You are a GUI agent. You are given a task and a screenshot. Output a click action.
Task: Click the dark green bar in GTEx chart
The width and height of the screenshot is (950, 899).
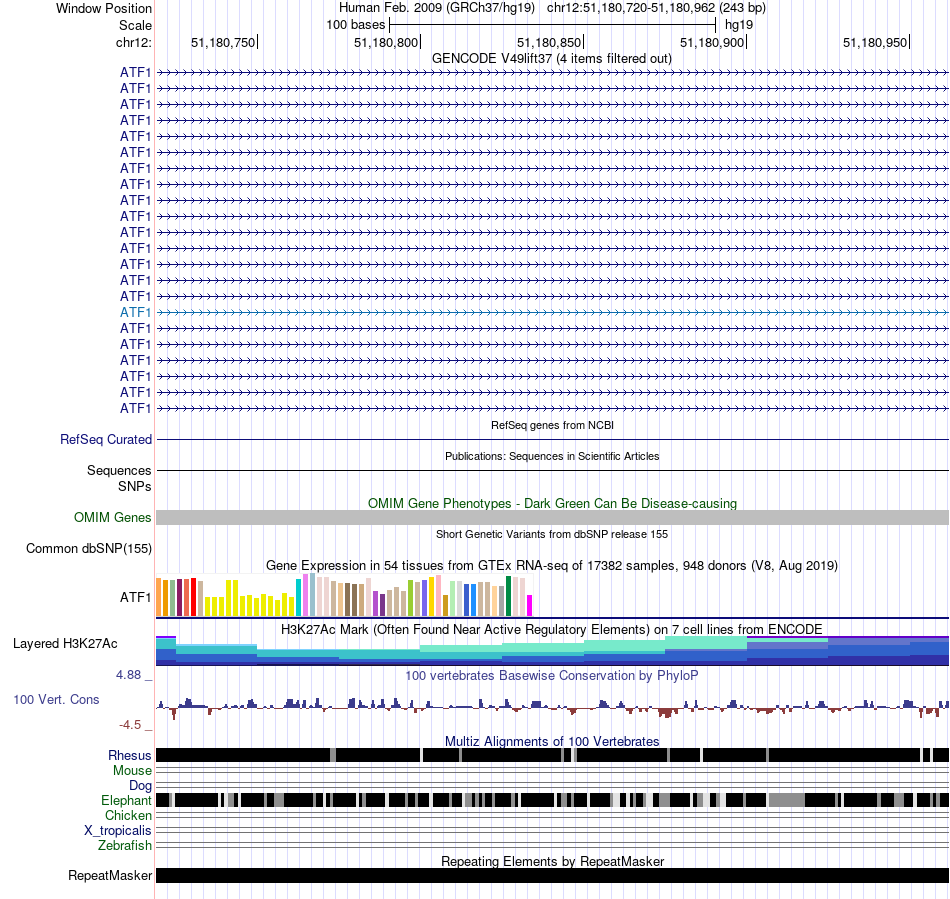click(x=508, y=596)
